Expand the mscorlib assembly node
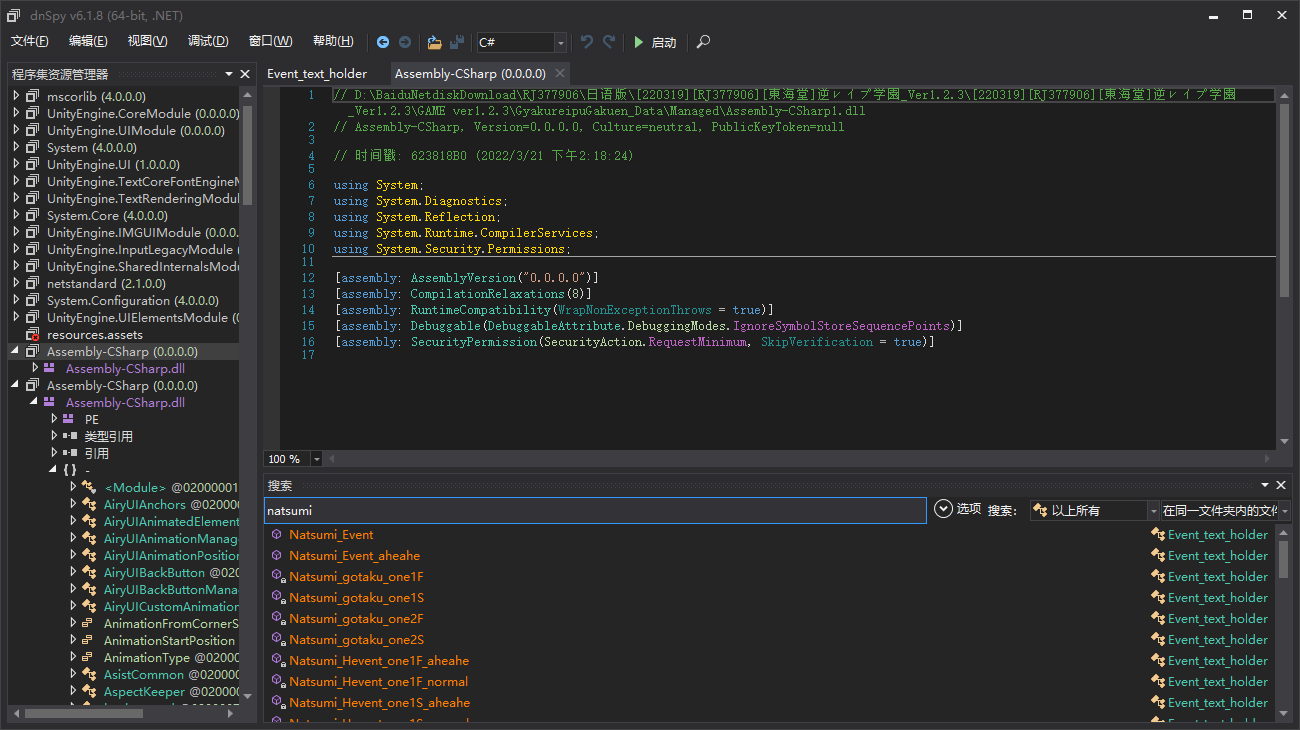The width and height of the screenshot is (1300, 730). tap(17, 97)
